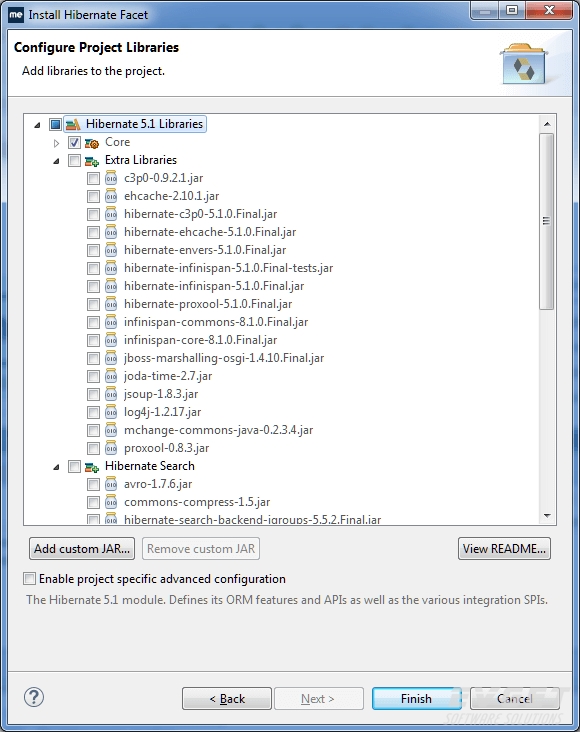The width and height of the screenshot is (580, 732).
Task: Check the c3p0-0.9.2.1.jar checkbox
Action: [93, 178]
